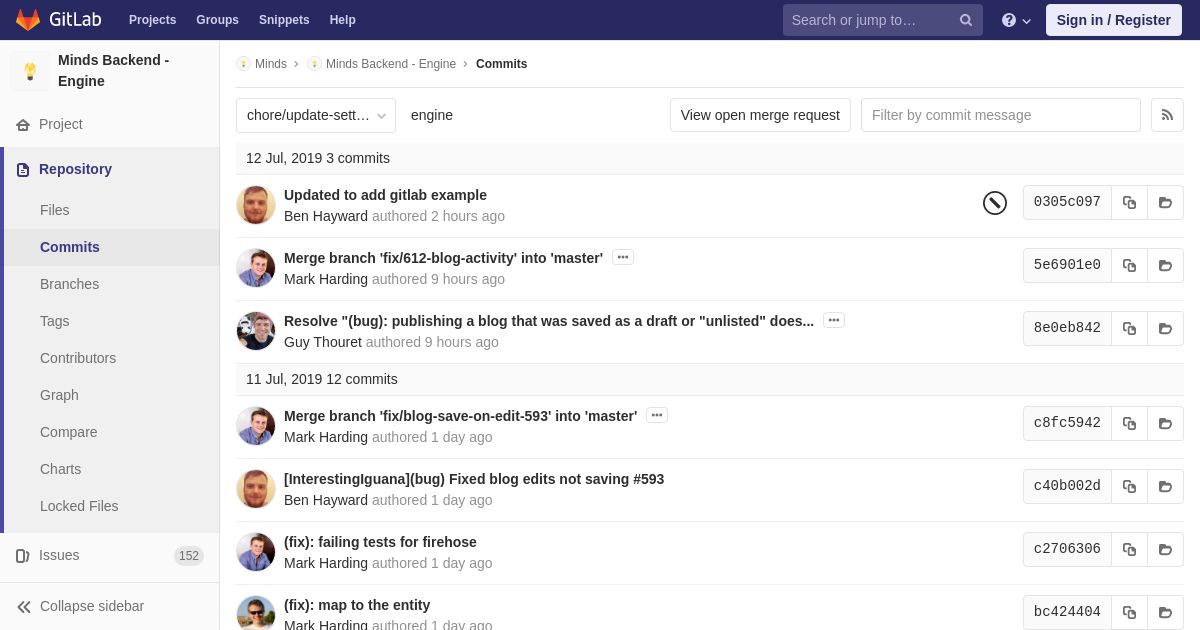This screenshot has height=630, width=1200.
Task: Click commit hash c40b002d
Action: tap(1067, 486)
